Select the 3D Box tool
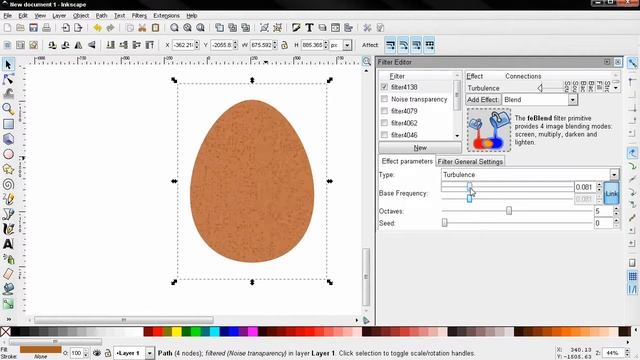 tap(8, 139)
